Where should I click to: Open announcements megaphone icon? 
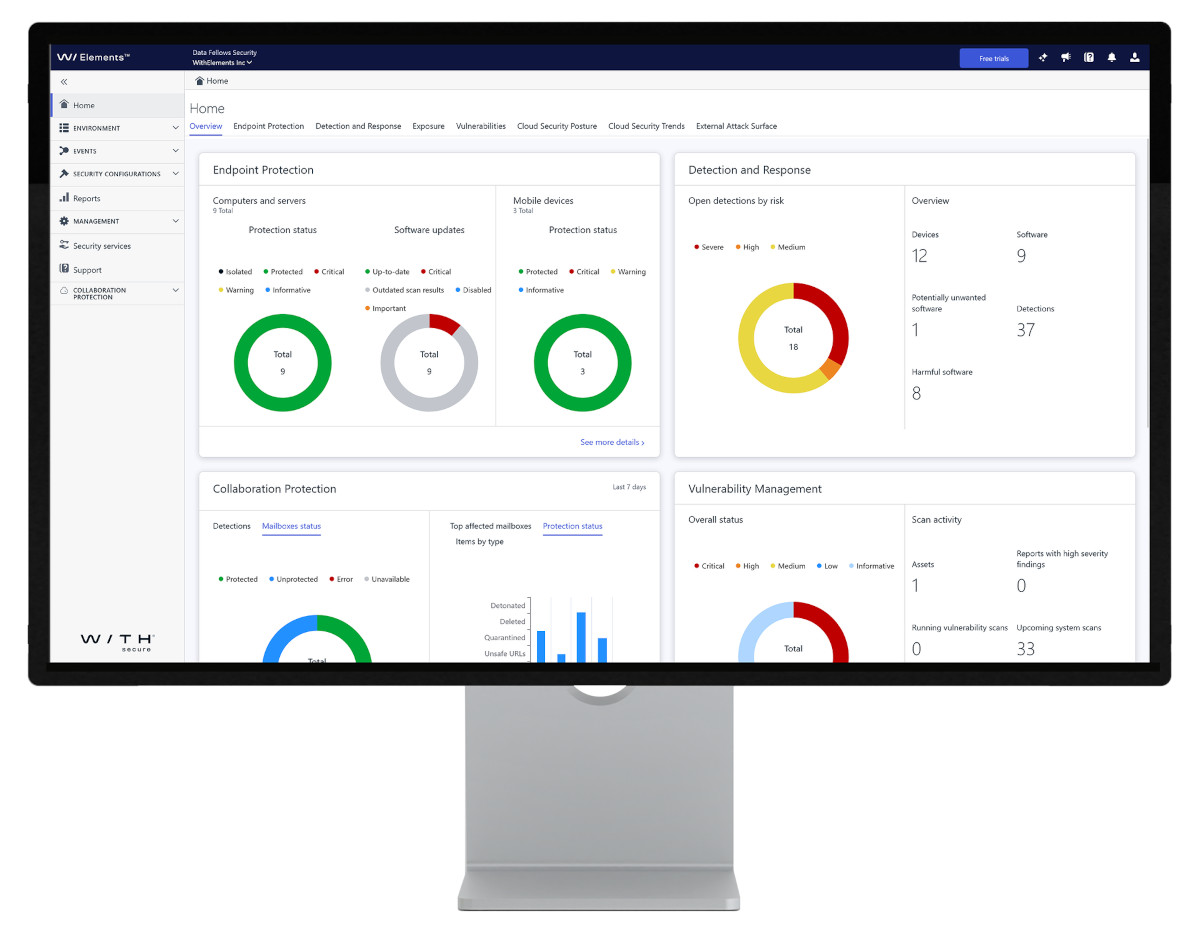click(1066, 58)
